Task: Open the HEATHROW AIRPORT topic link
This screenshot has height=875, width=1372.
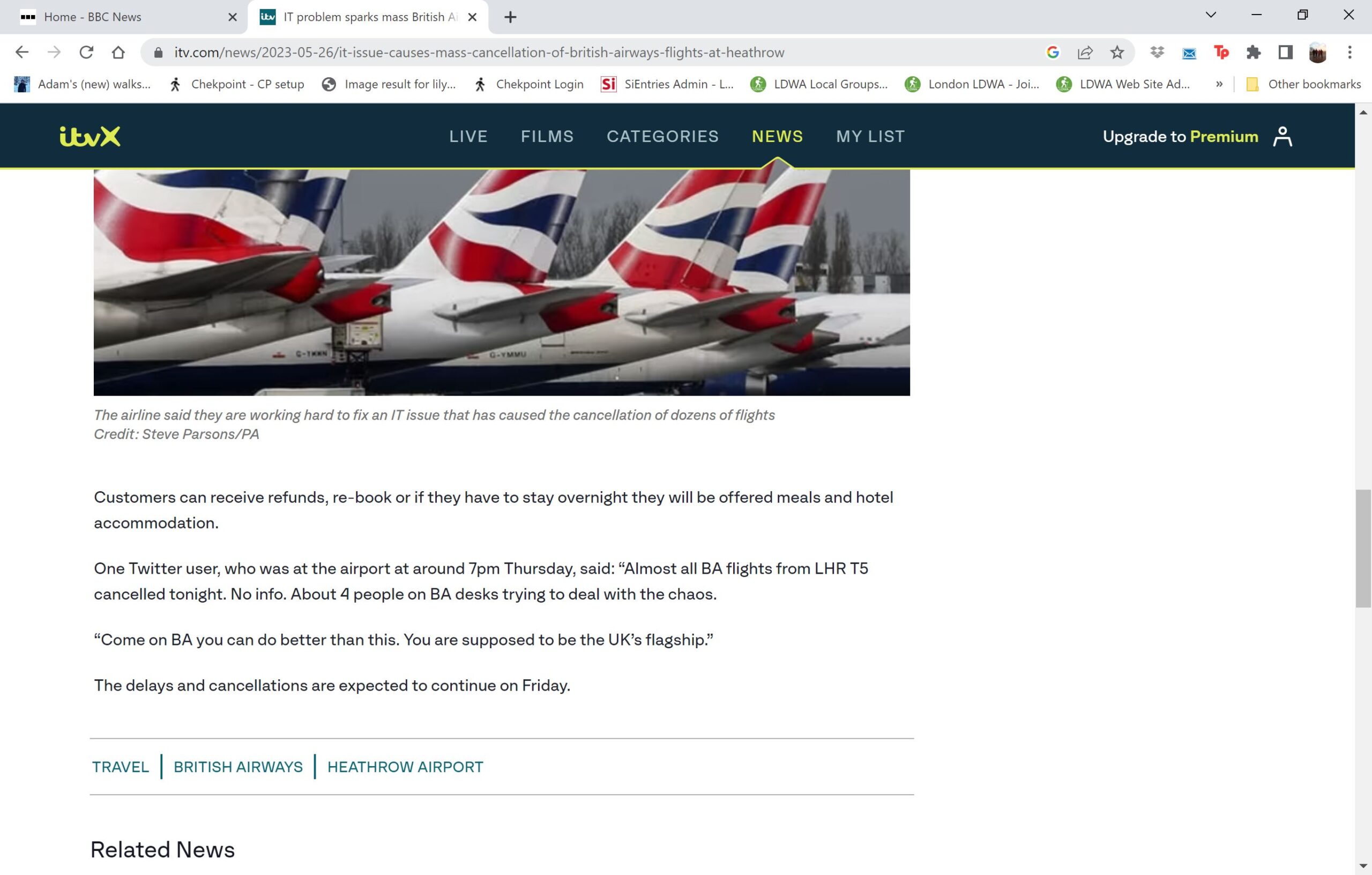Action: pyautogui.click(x=405, y=767)
